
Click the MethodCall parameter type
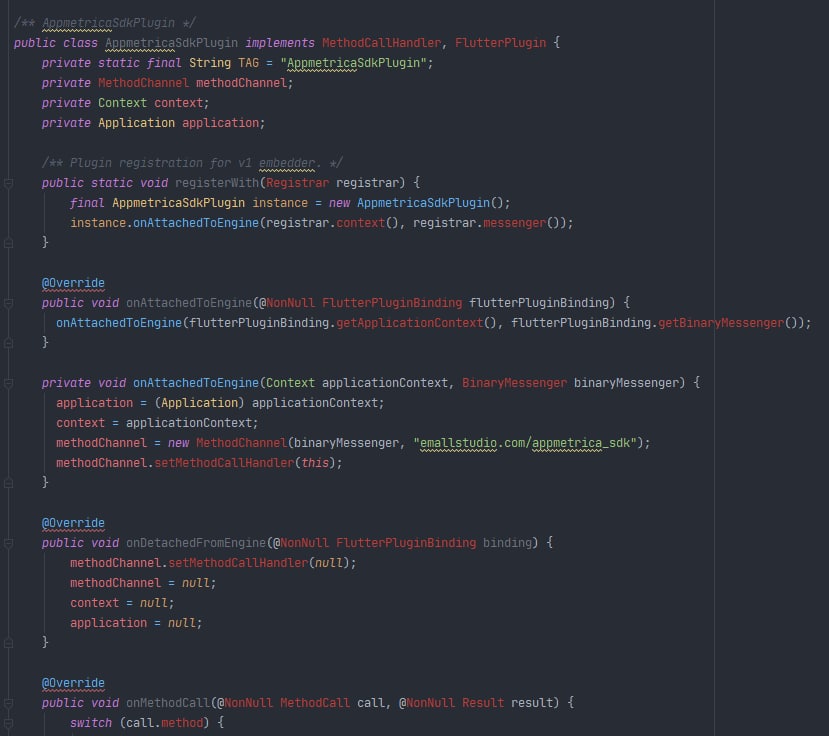(x=315, y=703)
